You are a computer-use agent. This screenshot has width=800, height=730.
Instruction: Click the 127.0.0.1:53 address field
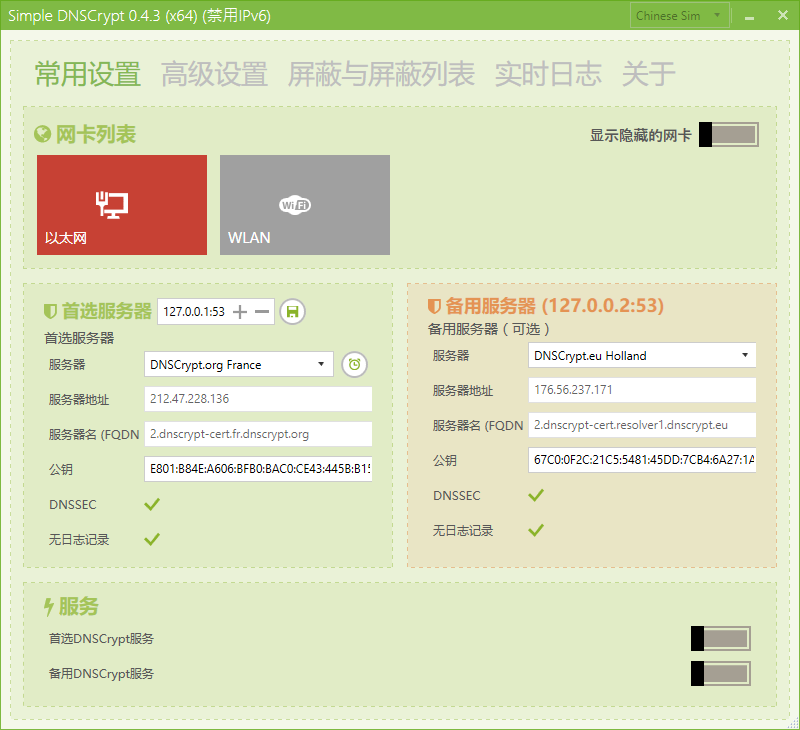(194, 312)
